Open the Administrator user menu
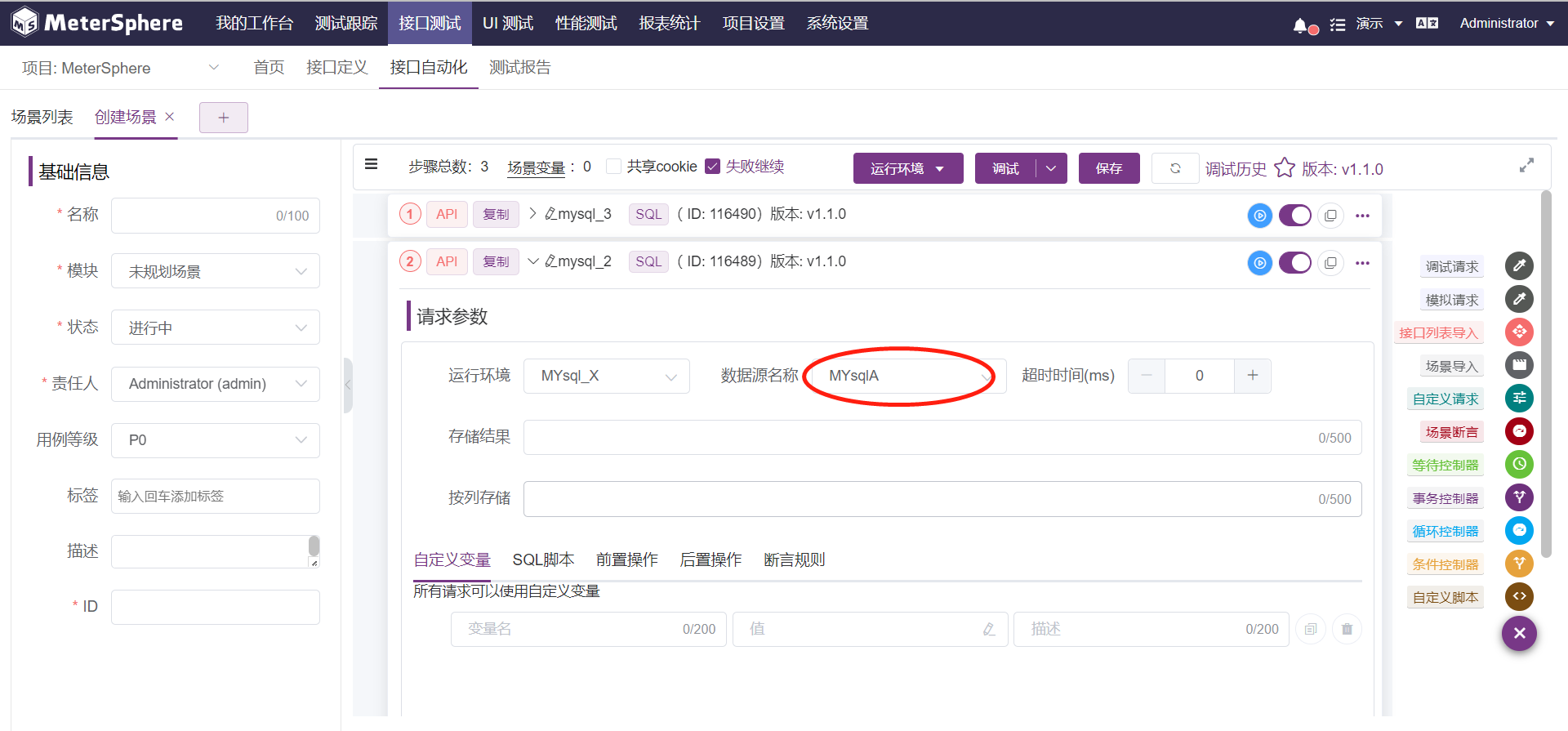 1507,24
